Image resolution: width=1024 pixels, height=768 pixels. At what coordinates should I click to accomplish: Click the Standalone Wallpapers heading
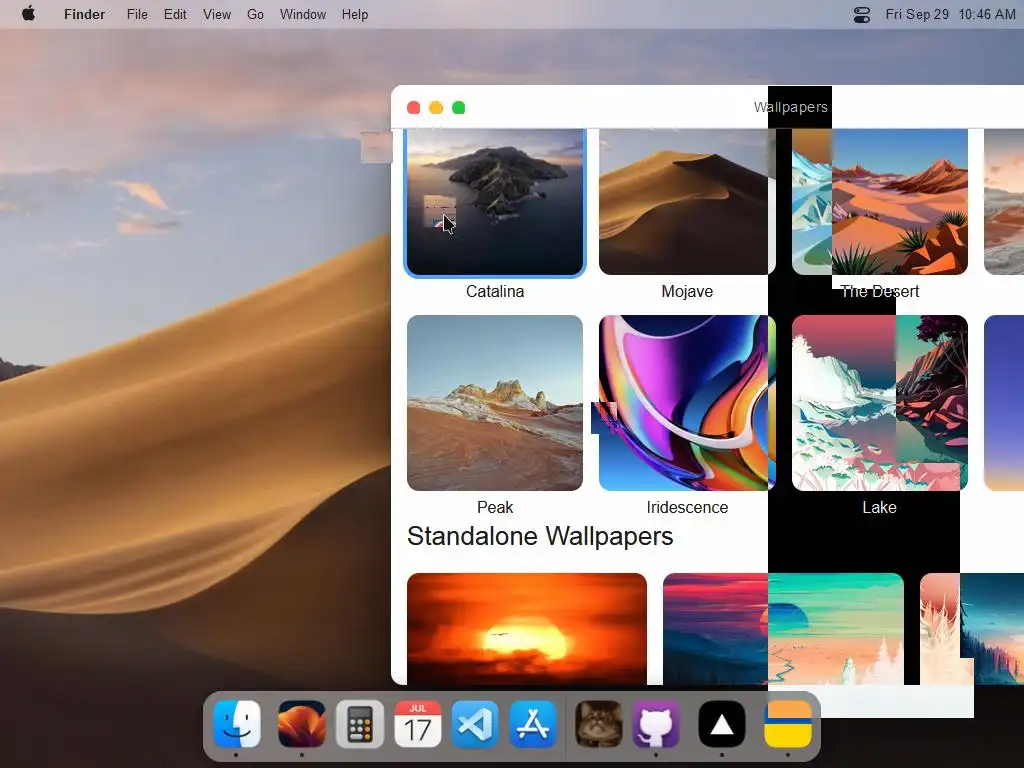click(540, 536)
